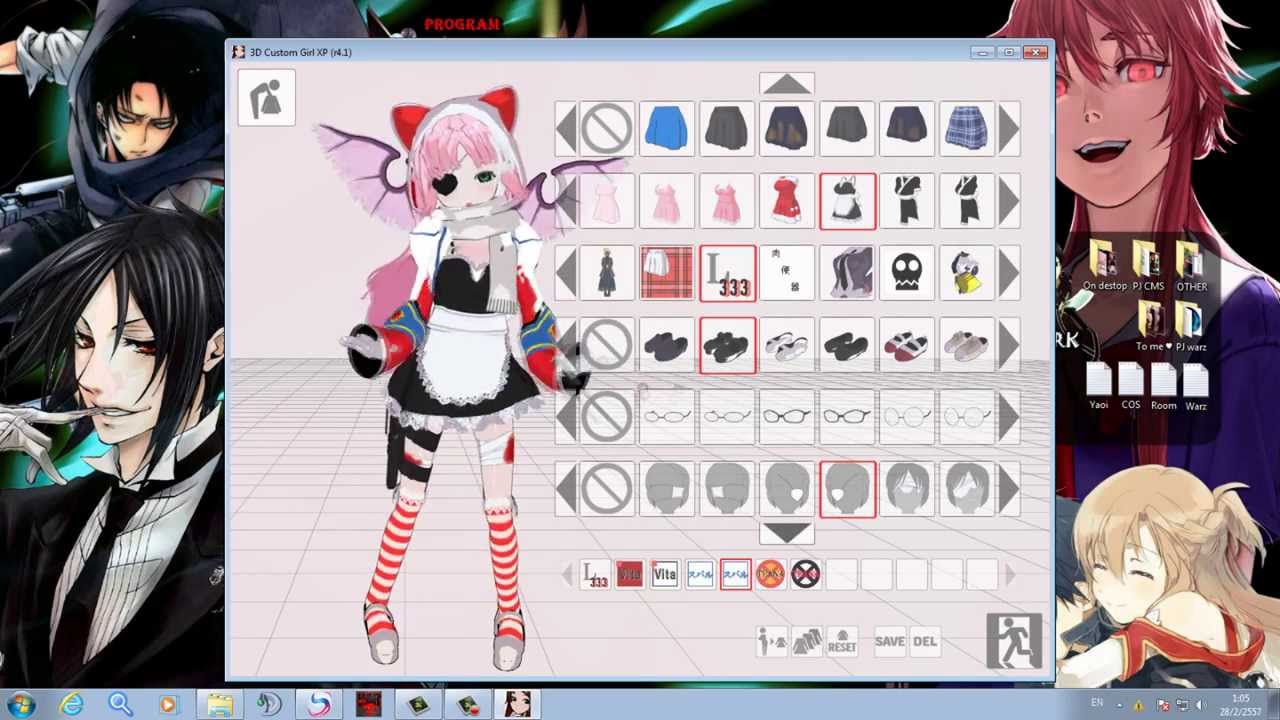Show next dresses with the right arrow

(1009, 201)
